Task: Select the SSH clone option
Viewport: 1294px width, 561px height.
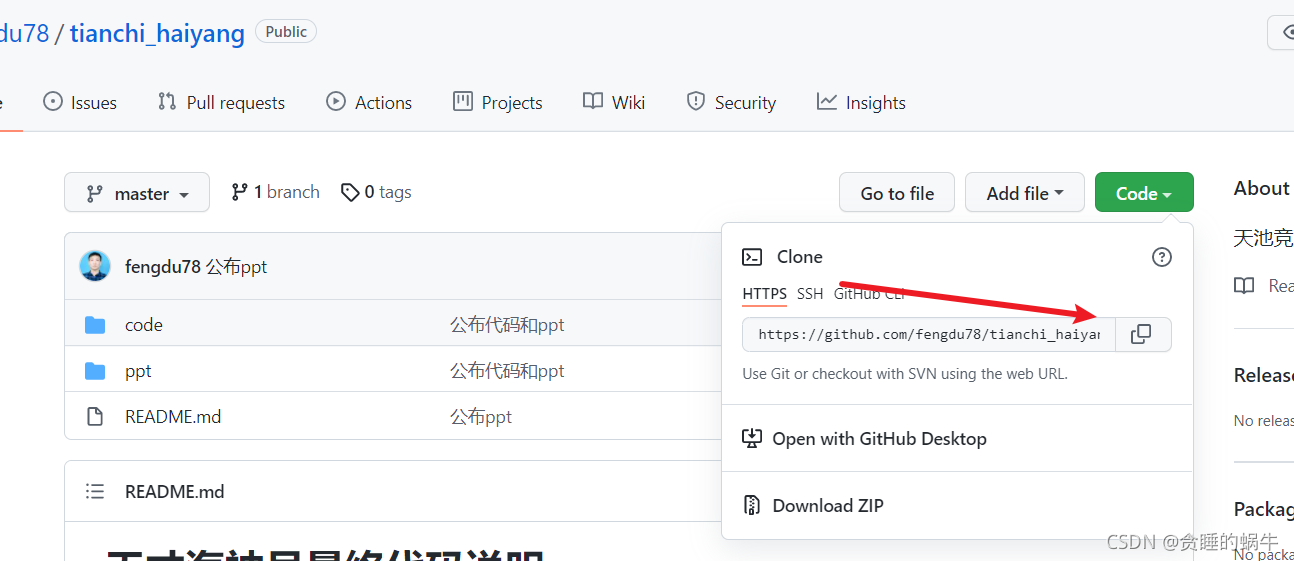Action: 810,294
